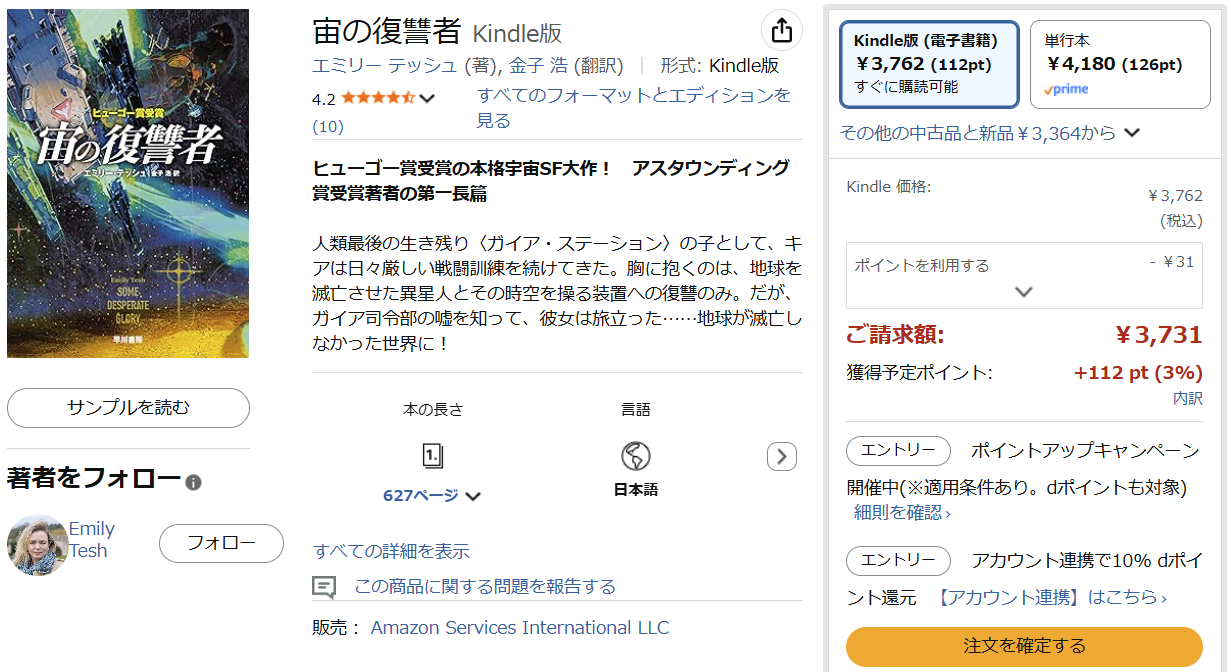1231x672 pixels.
Task: Click the 注文を確定する order button
Action: [1024, 646]
